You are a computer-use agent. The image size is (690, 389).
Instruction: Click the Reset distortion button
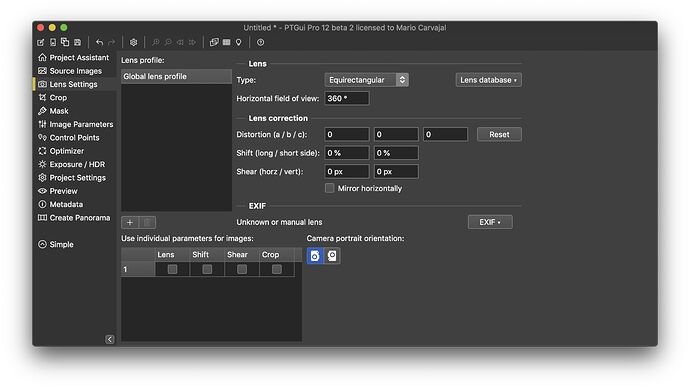499,135
